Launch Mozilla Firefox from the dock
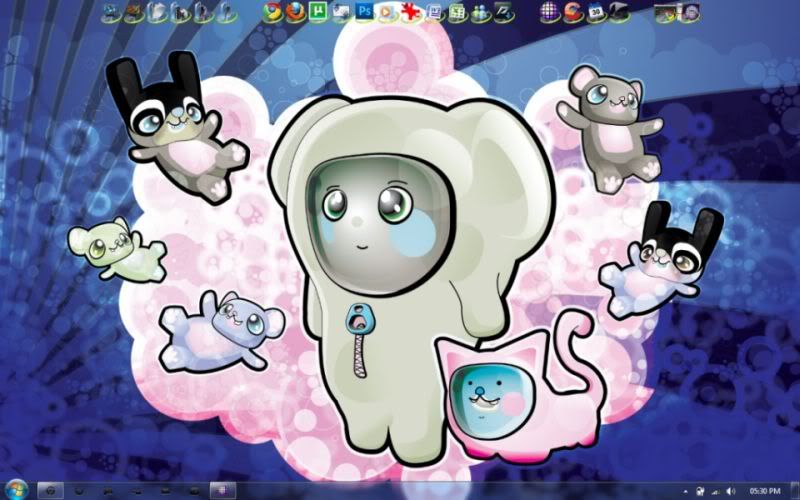Image resolution: width=800 pixels, height=500 pixels. coord(294,12)
